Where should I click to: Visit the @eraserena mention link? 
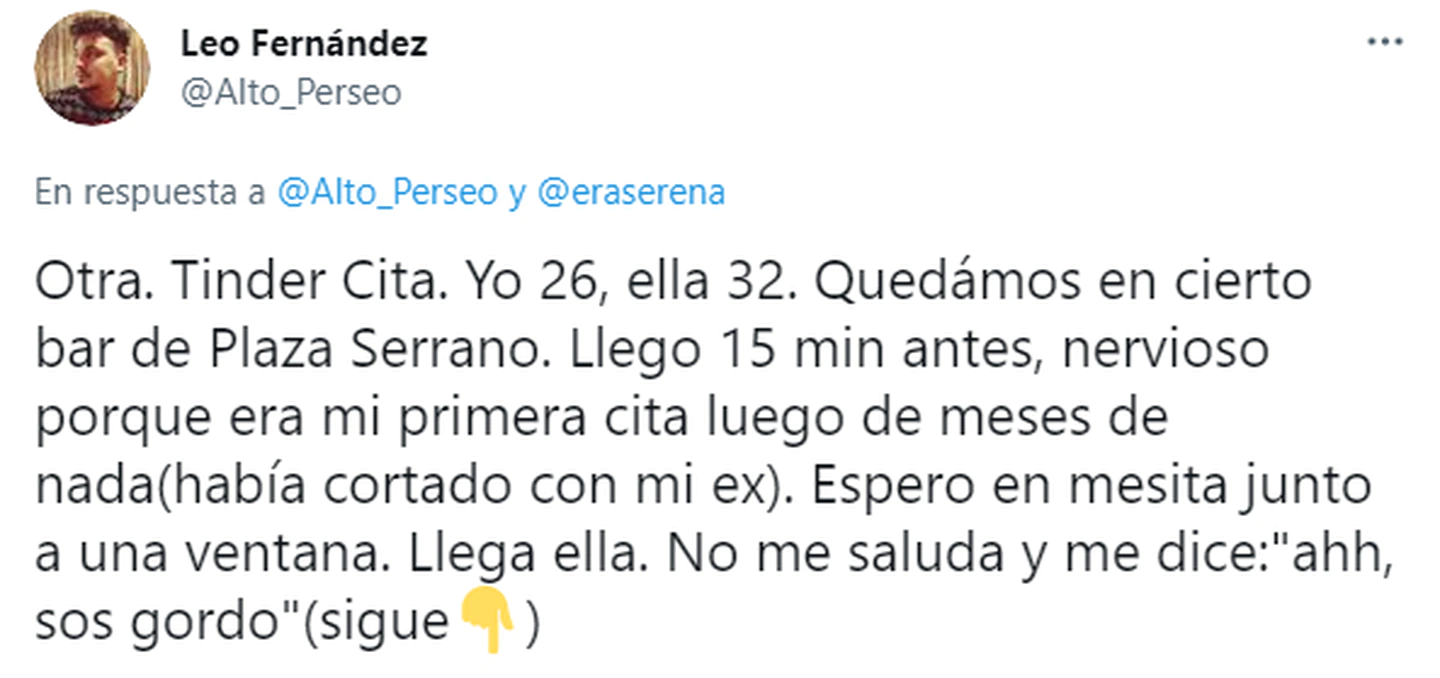pos(631,193)
